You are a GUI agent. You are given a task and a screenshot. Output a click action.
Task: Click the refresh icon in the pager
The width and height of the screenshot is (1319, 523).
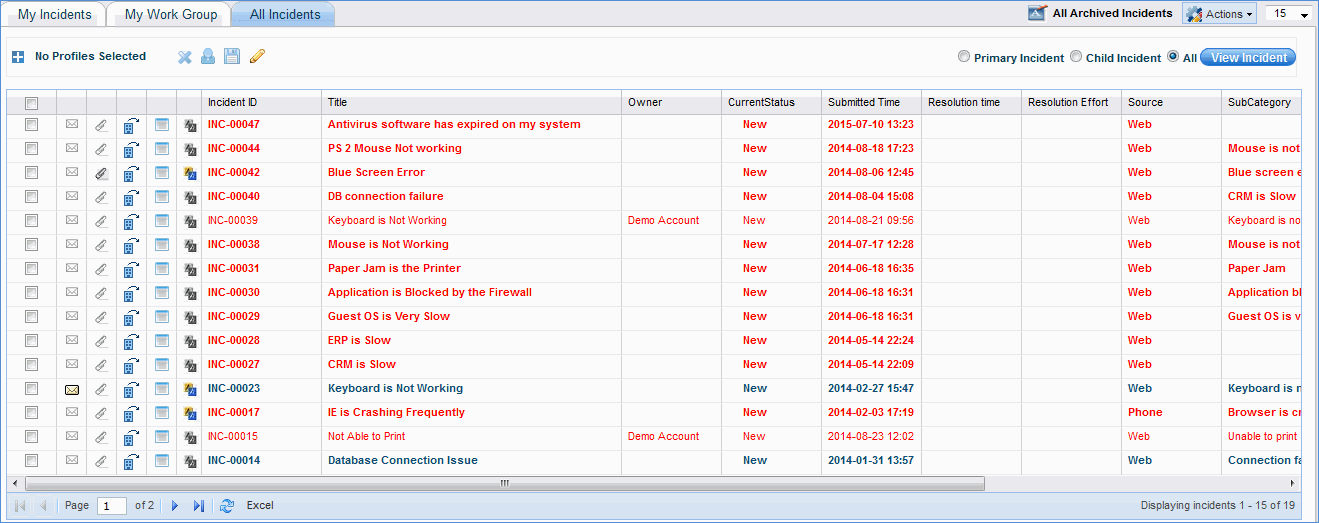(227, 506)
